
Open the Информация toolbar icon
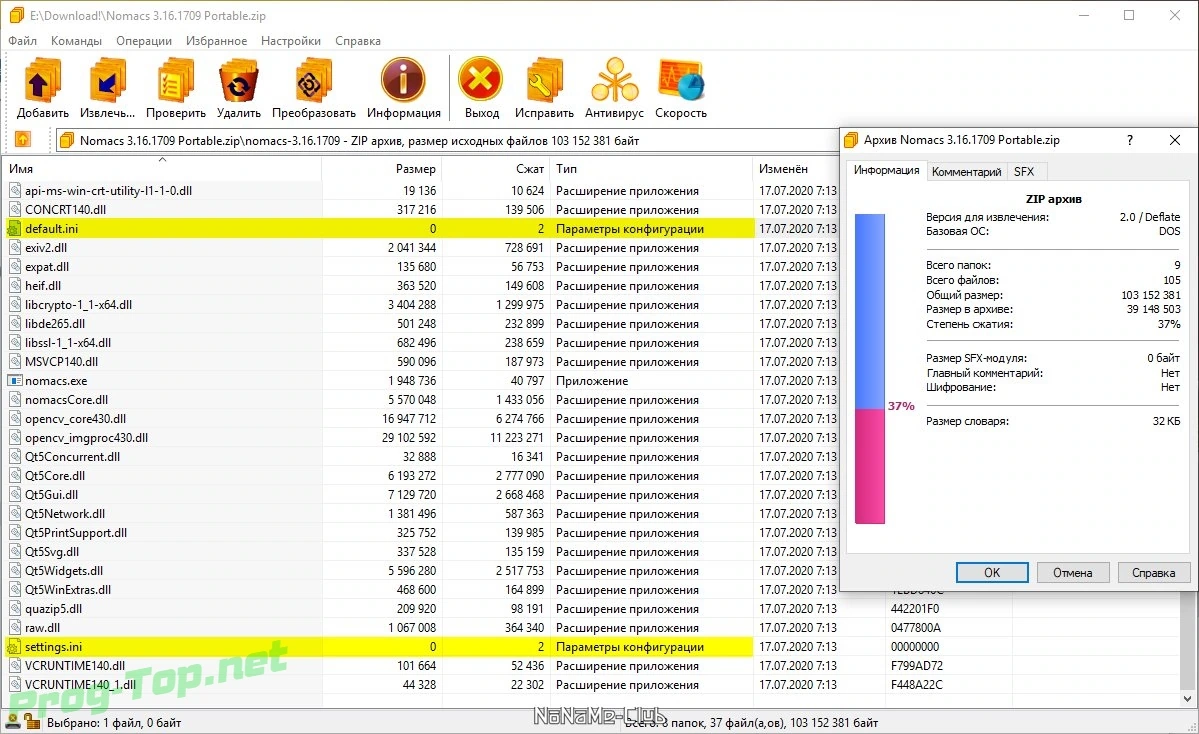coord(403,80)
